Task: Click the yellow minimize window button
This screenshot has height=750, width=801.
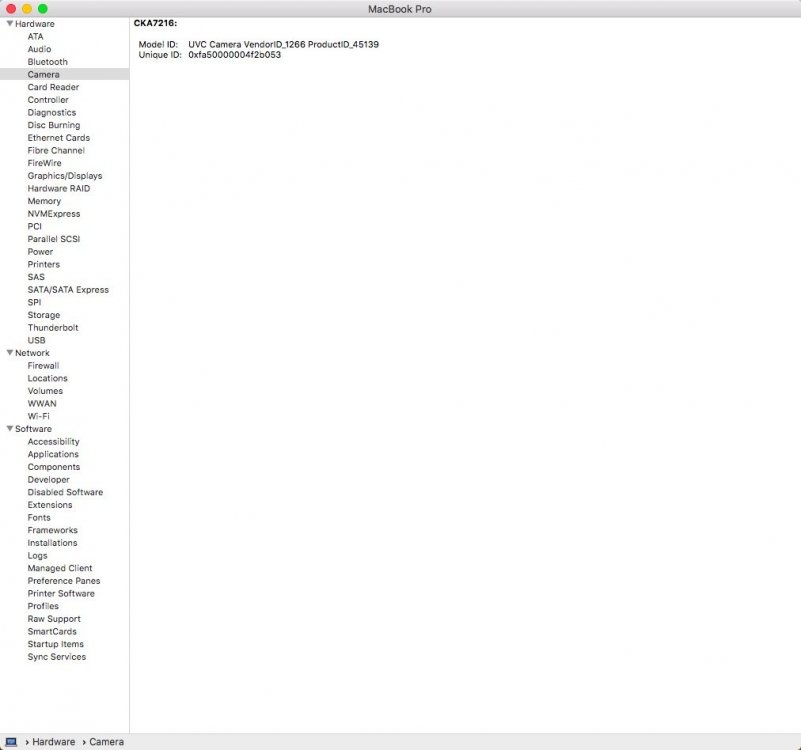Action: point(27,9)
